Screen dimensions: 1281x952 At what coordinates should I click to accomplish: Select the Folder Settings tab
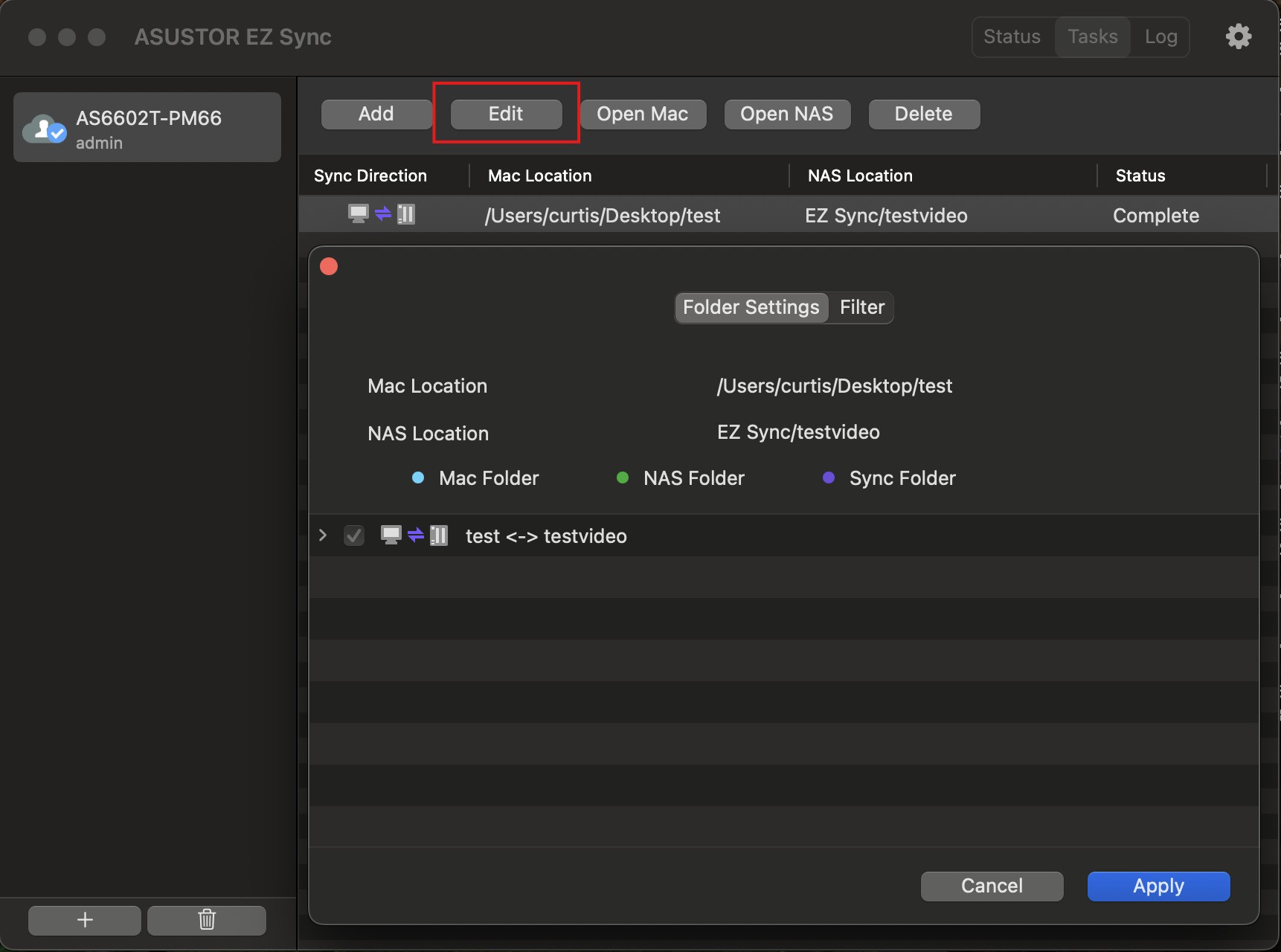pos(751,307)
